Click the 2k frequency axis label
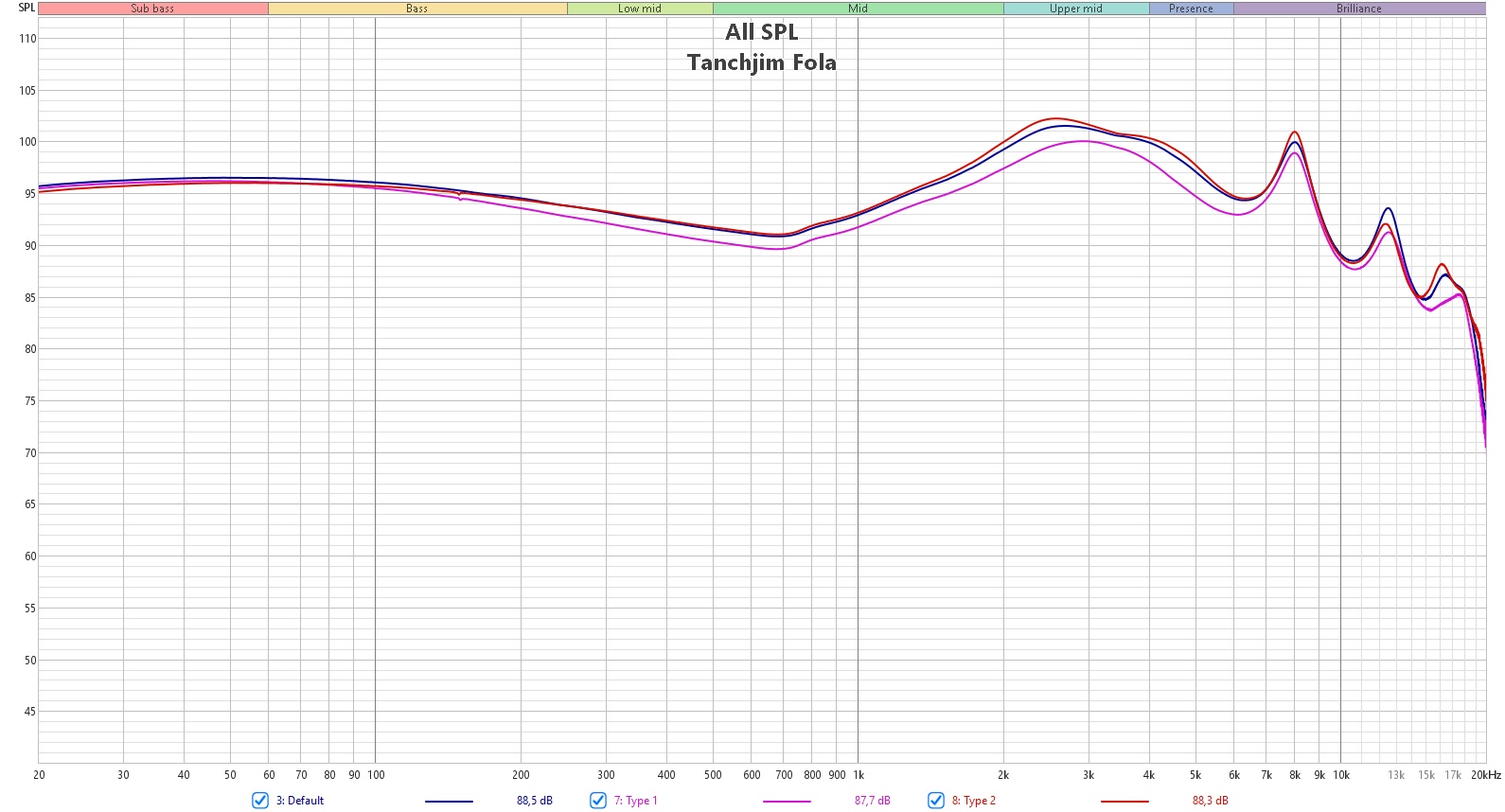Viewport: 1505px width, 812px height. pyautogui.click(x=1003, y=775)
